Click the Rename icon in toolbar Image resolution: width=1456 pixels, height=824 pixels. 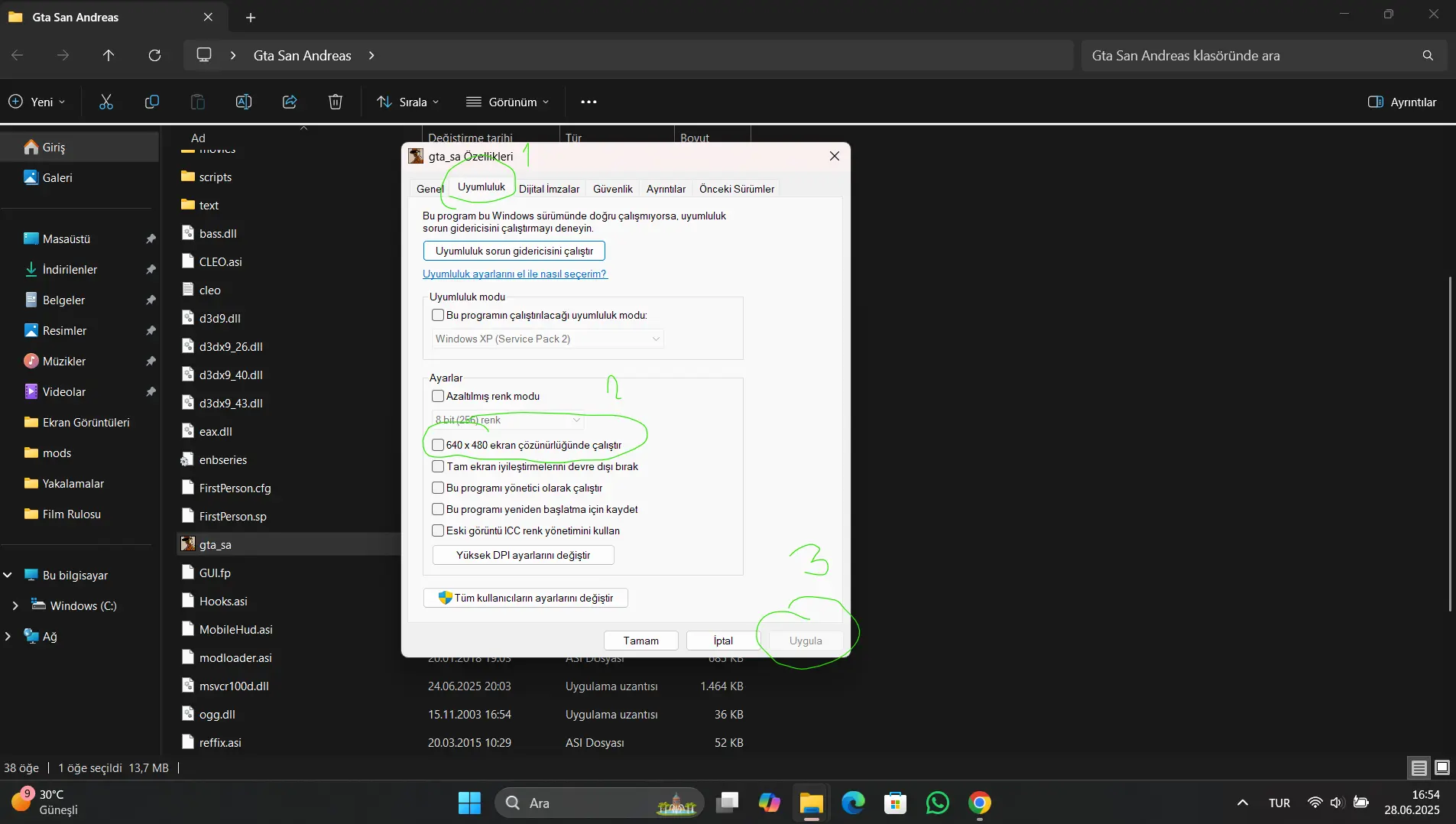click(244, 102)
